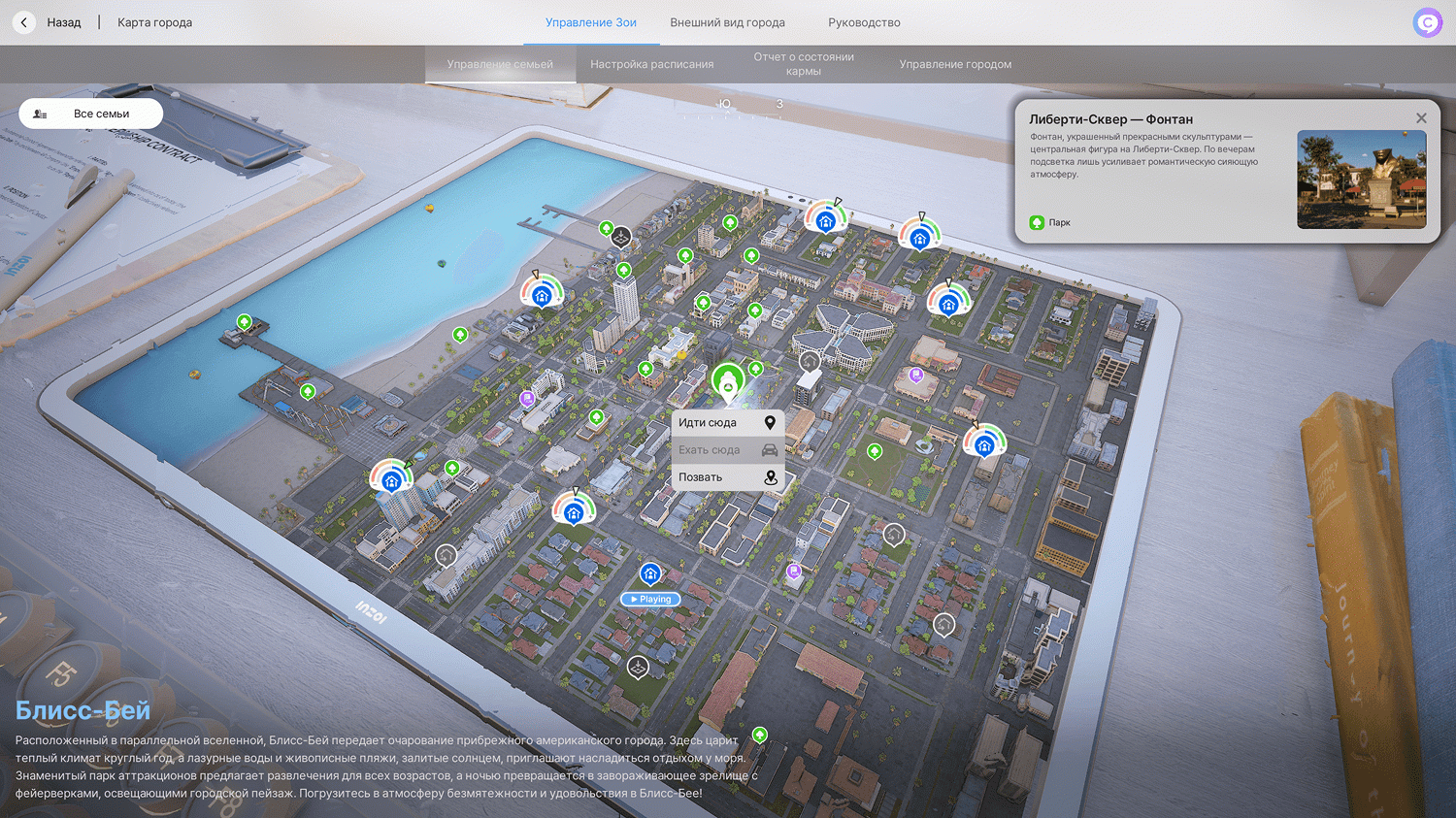
Task: Open the Управление городом sub-tab
Action: (x=955, y=64)
